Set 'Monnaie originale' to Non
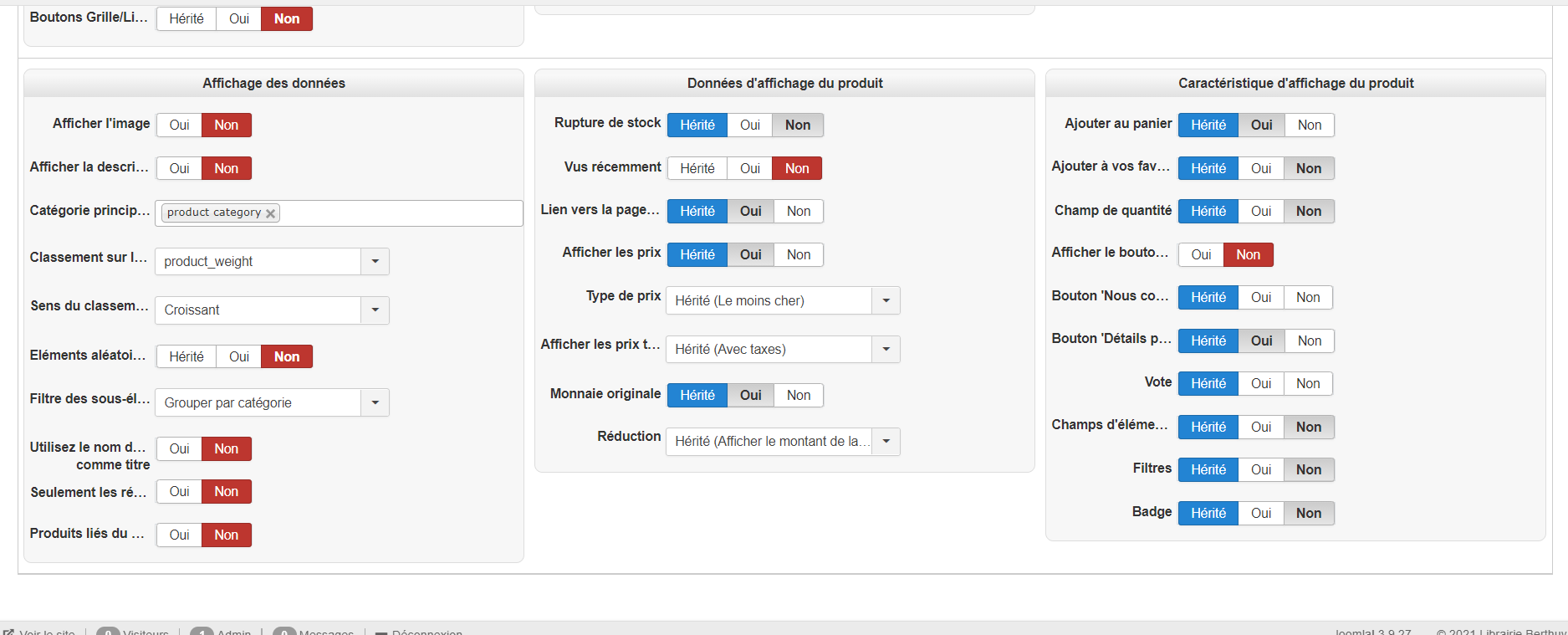1568x635 pixels. pyautogui.click(x=798, y=396)
